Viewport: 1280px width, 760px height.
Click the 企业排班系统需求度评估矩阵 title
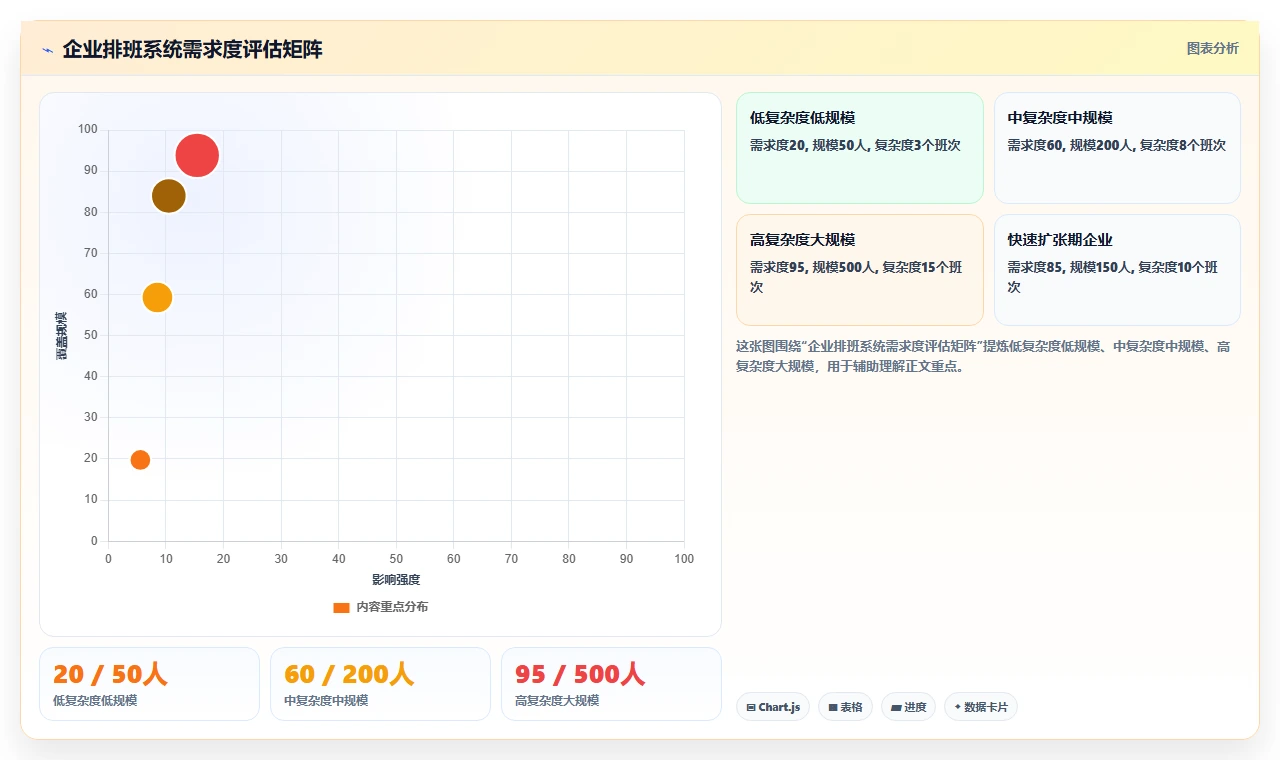coord(192,50)
